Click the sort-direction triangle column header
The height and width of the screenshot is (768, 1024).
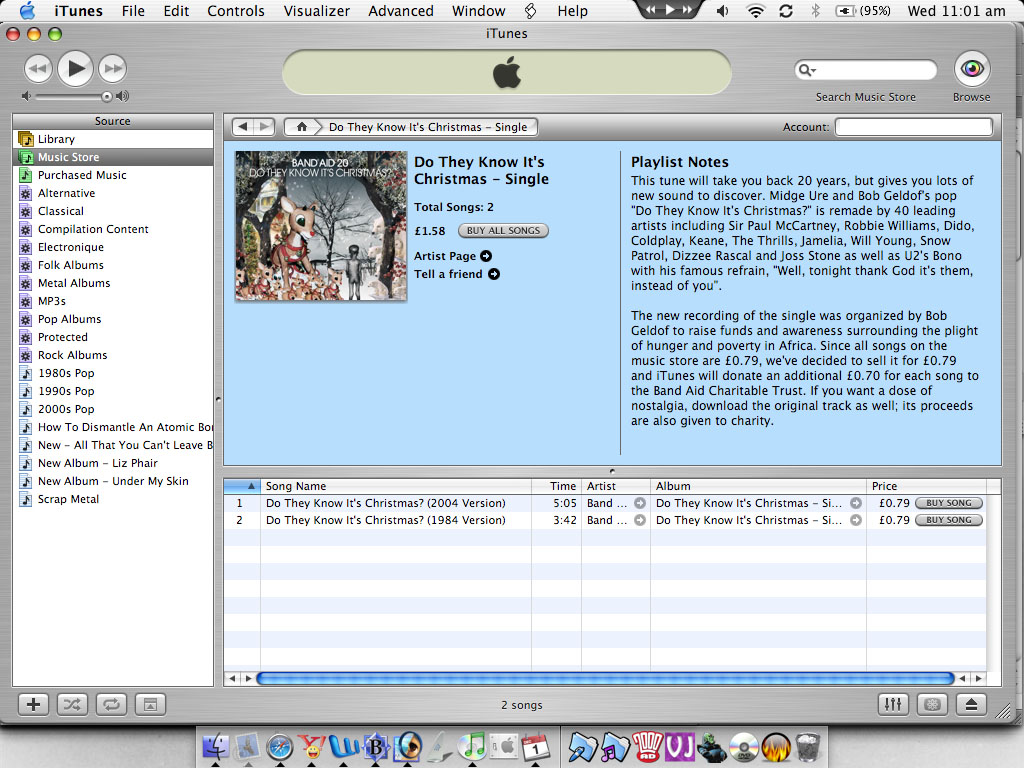(x=242, y=486)
